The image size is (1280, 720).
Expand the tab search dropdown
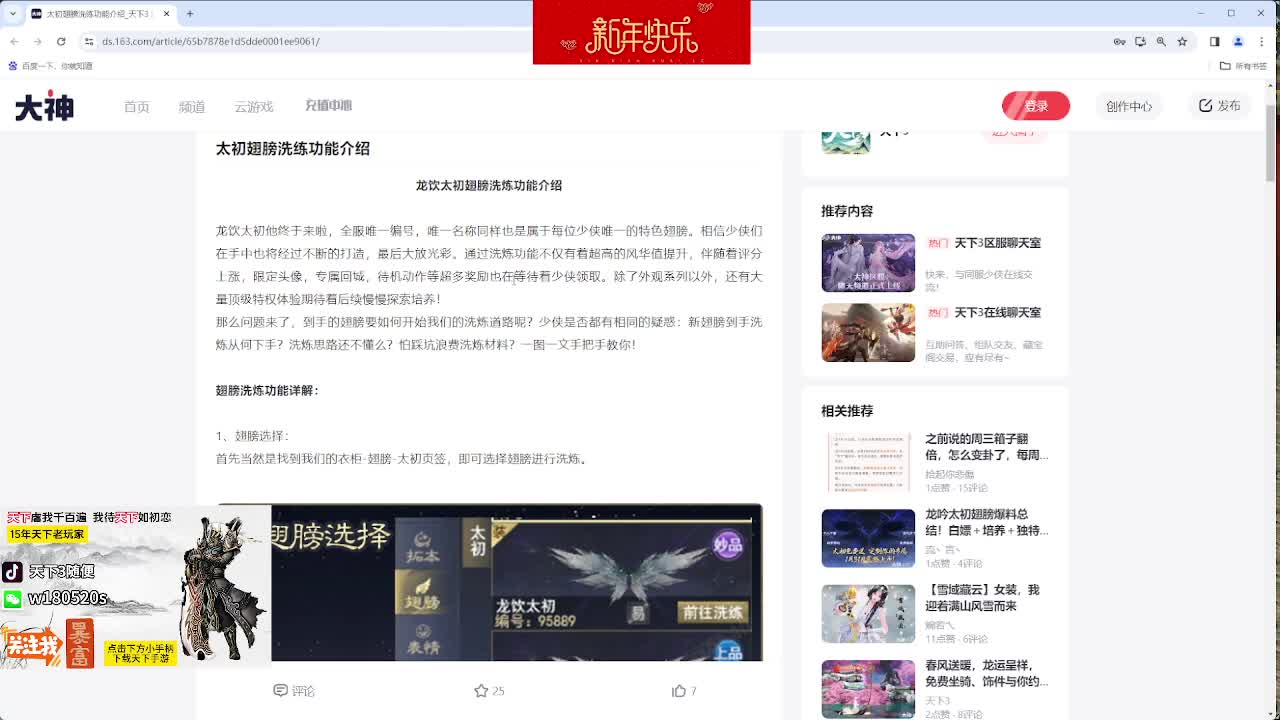[x=11, y=13]
